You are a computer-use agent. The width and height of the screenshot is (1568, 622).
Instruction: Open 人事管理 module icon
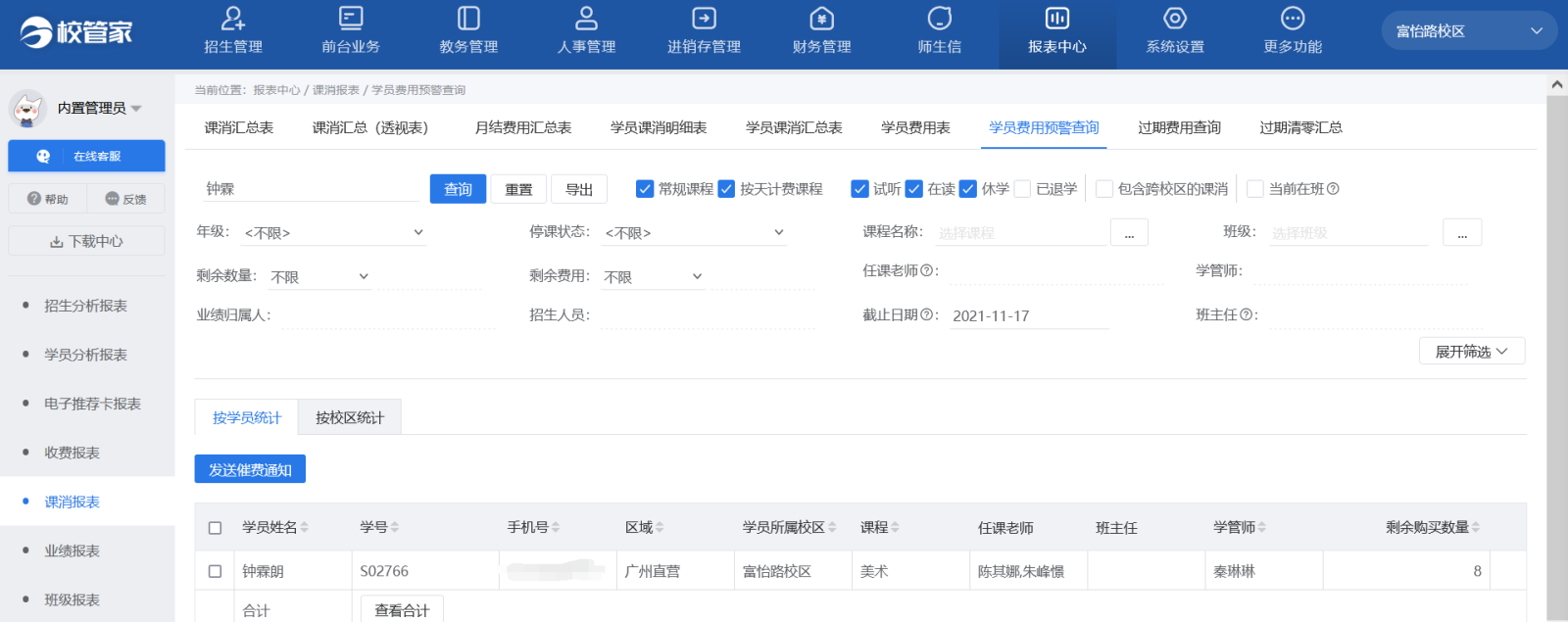click(586, 19)
